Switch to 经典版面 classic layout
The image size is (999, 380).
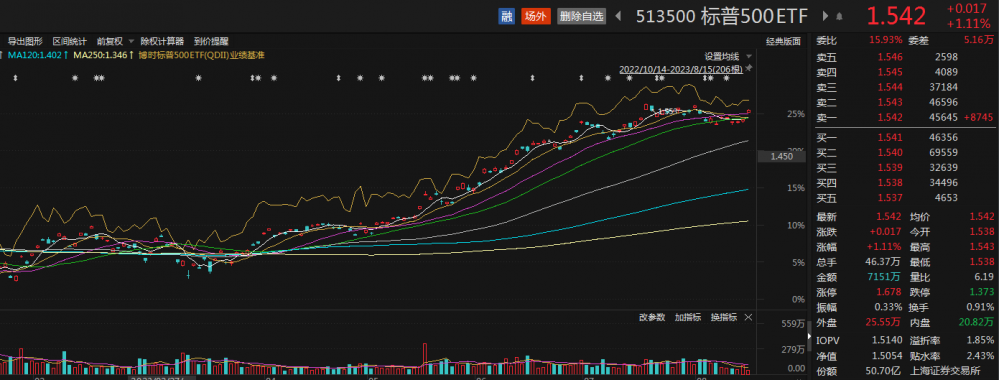pyautogui.click(x=783, y=41)
